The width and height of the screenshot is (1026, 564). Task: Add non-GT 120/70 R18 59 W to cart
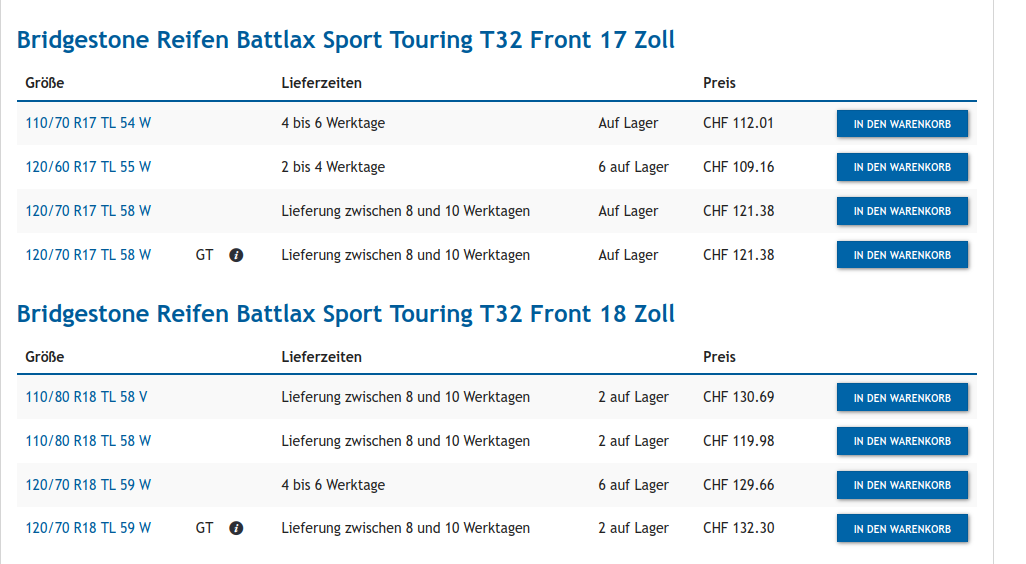(902, 486)
